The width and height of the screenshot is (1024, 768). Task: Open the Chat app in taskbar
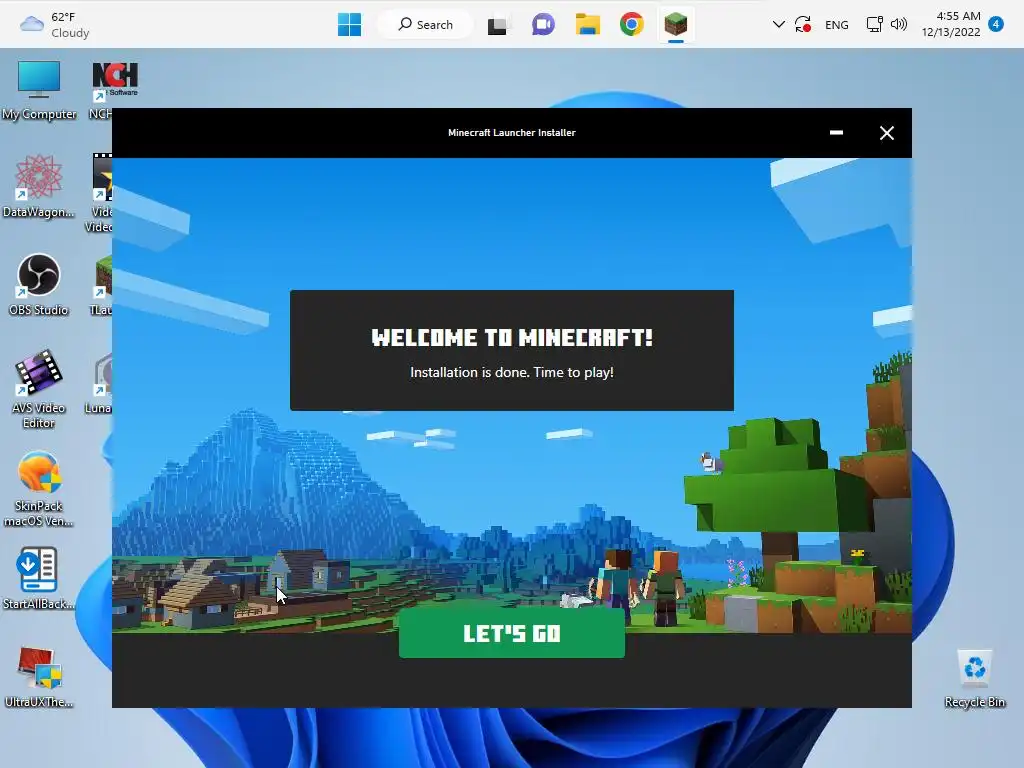pyautogui.click(x=543, y=25)
